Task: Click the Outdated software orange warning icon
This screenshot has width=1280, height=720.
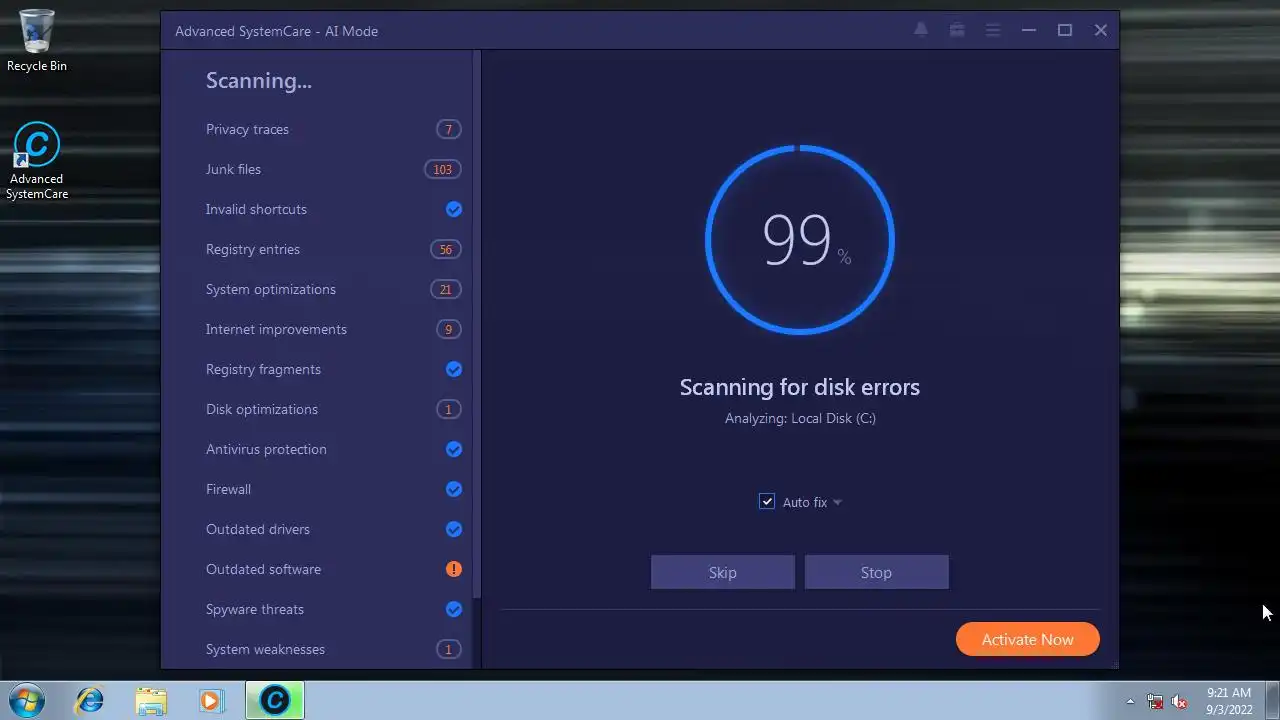Action: [x=454, y=569]
